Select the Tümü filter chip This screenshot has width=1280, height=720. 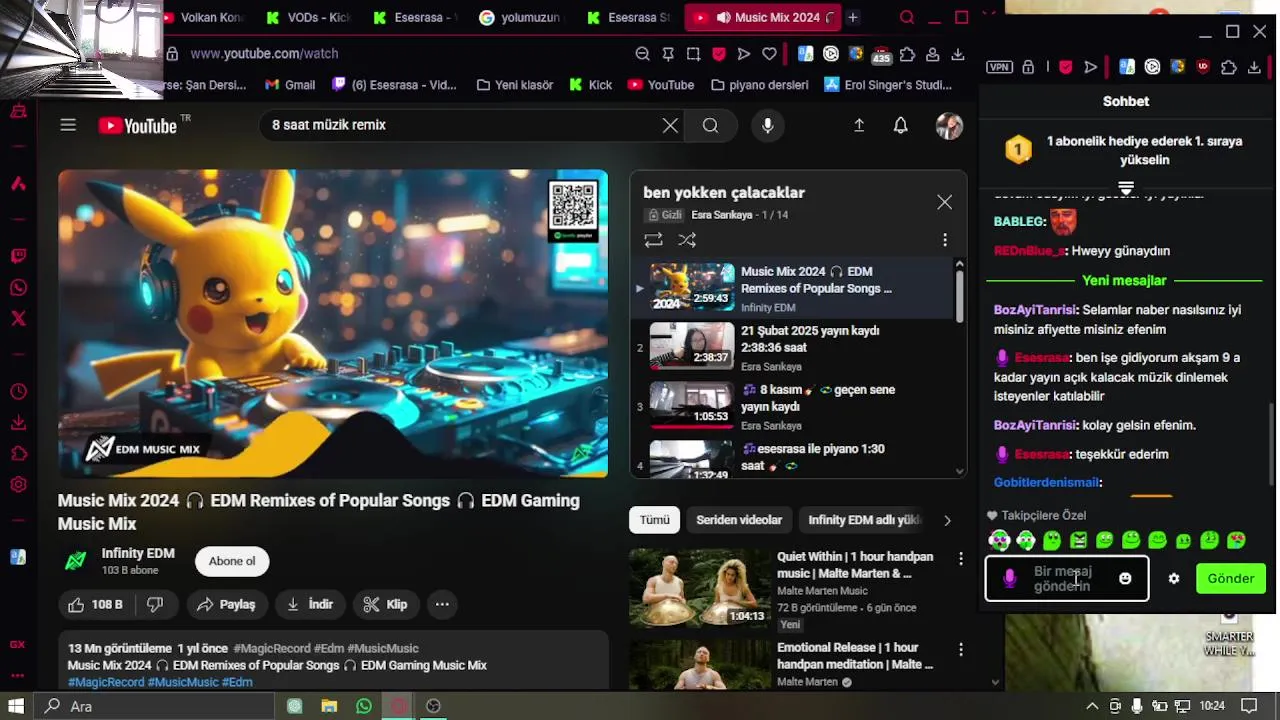click(x=654, y=520)
